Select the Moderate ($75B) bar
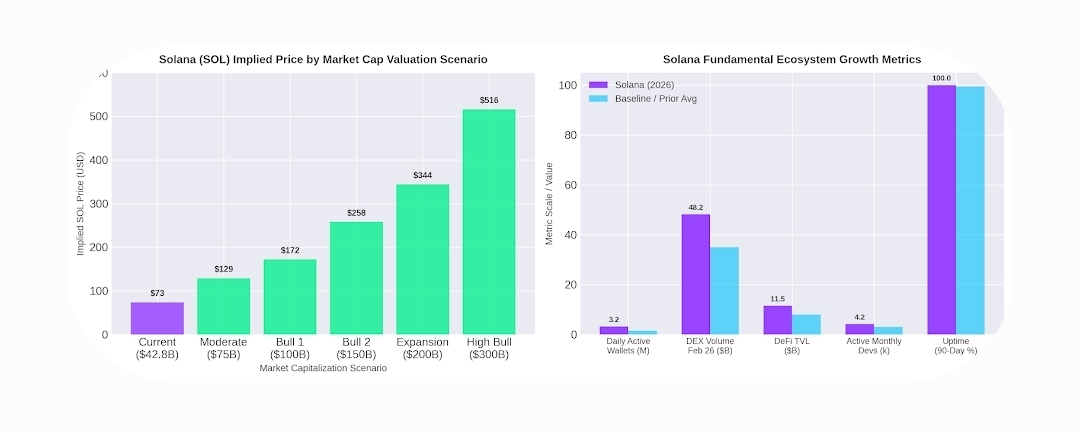The width and height of the screenshot is (1080, 431). (224, 306)
